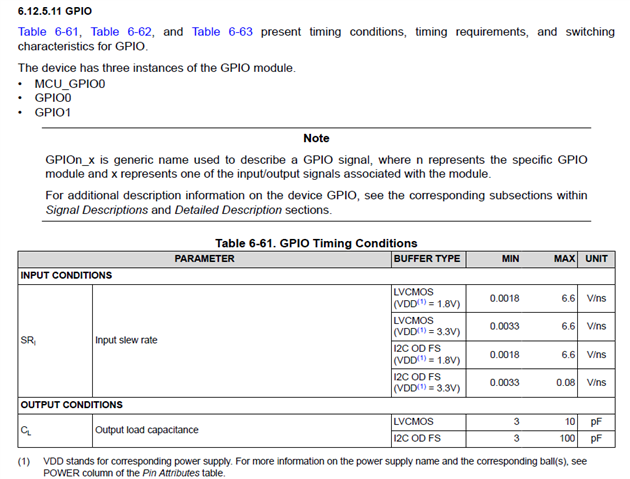Click Table 6-61 GPIO Timing Conditions title
The height and width of the screenshot is (479, 630).
click(x=316, y=243)
